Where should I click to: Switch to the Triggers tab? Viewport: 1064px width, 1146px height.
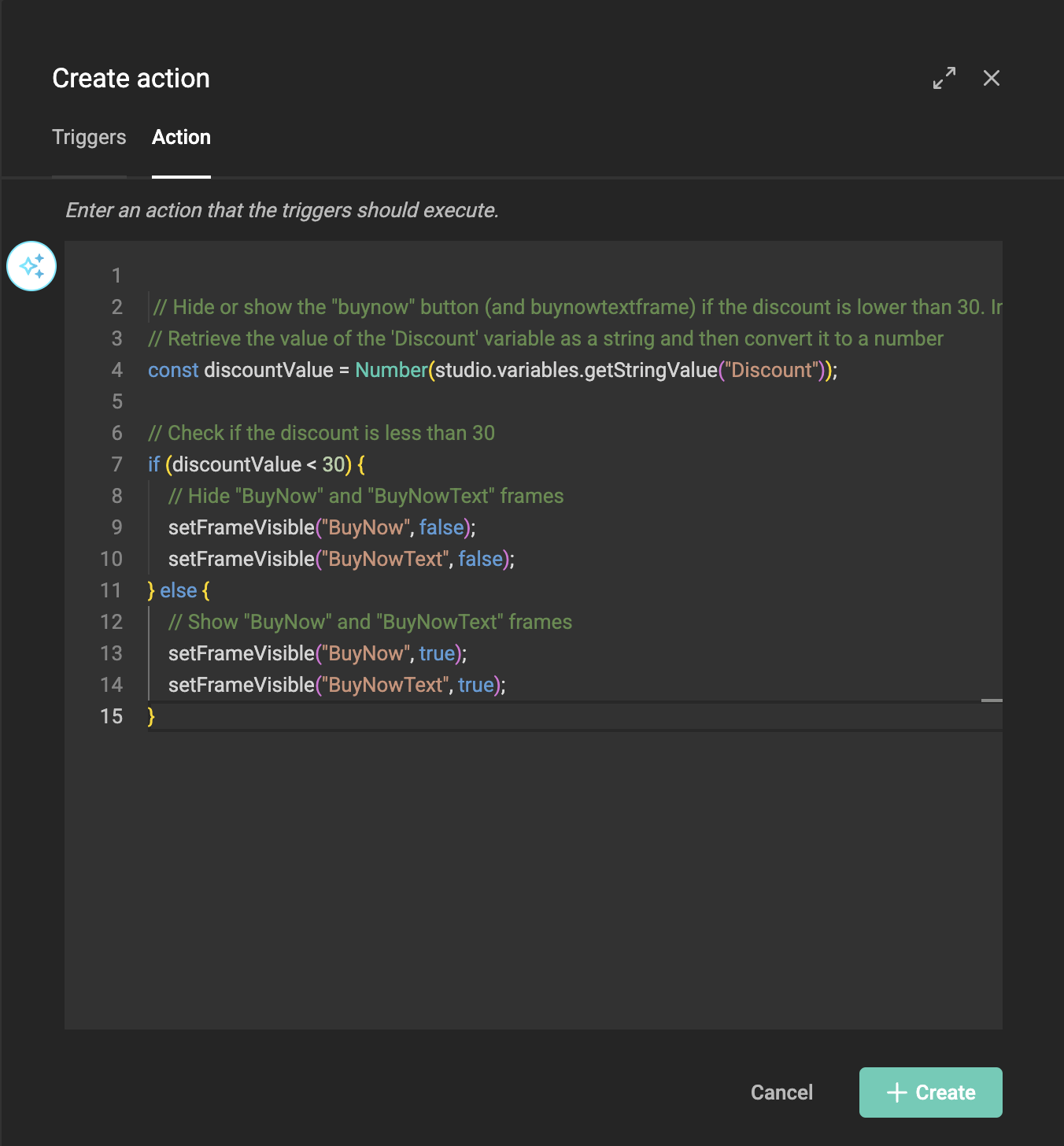coord(89,137)
